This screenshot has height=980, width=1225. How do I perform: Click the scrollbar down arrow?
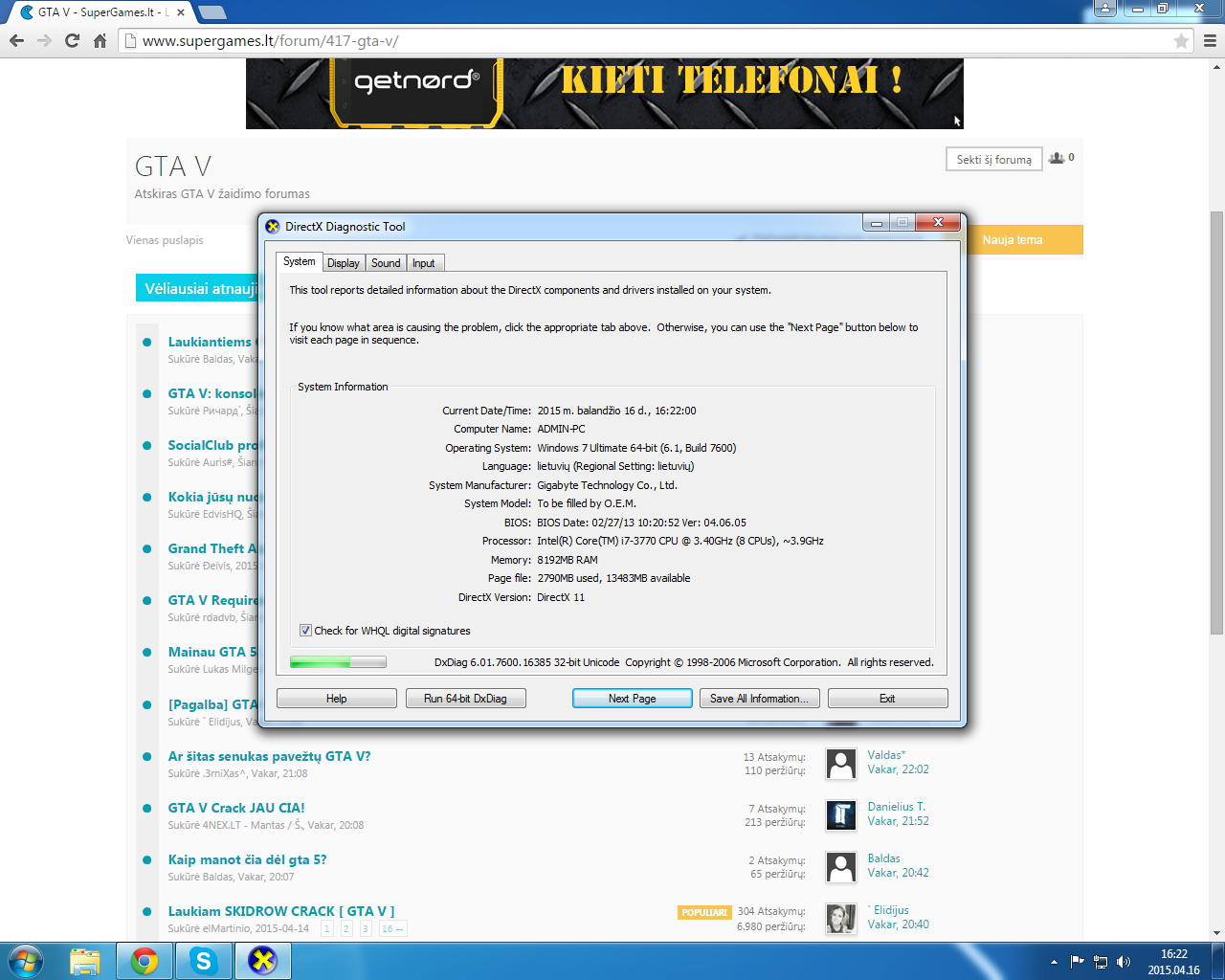(1217, 933)
